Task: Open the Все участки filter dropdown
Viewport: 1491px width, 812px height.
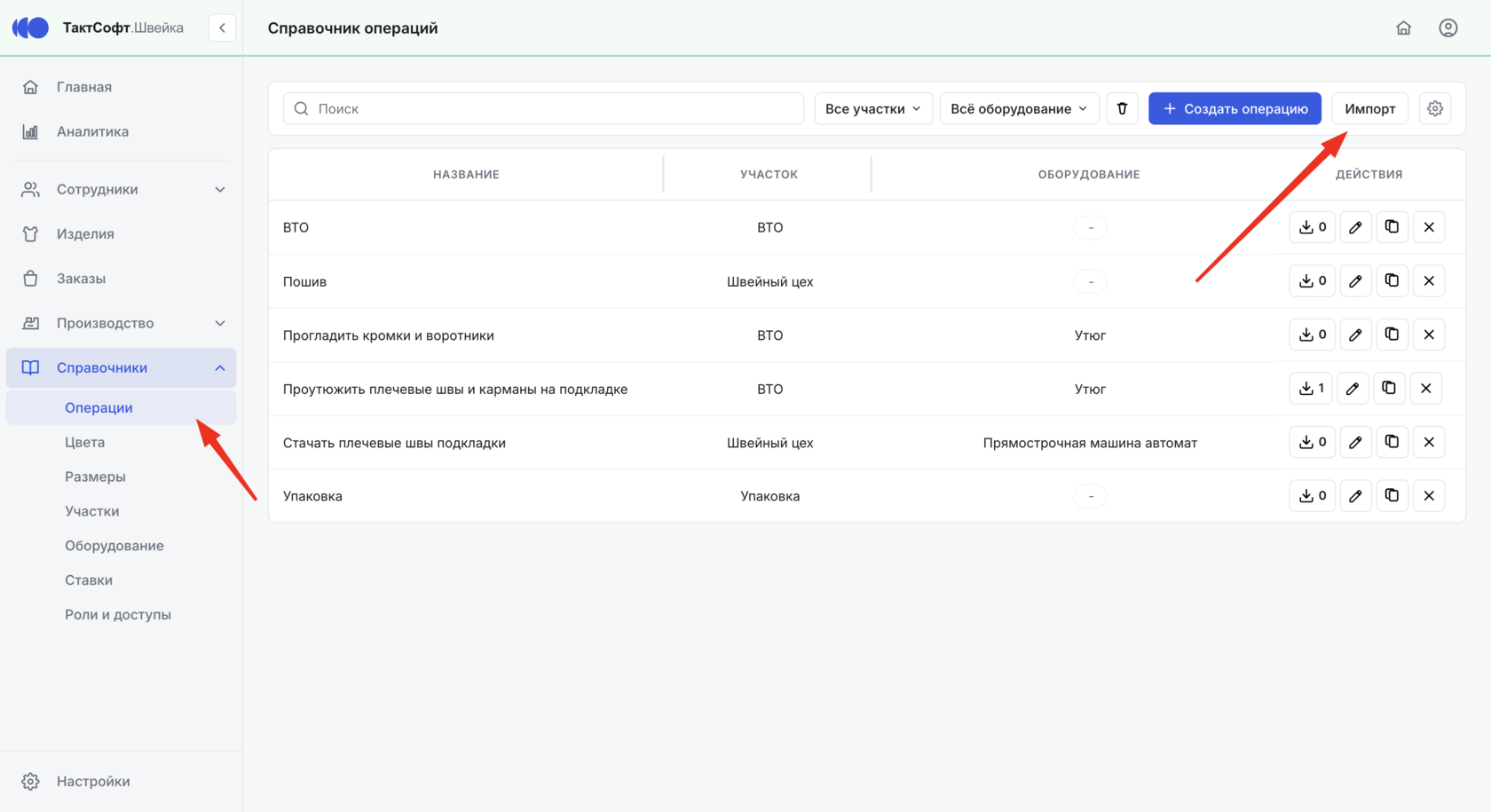Action: click(873, 108)
